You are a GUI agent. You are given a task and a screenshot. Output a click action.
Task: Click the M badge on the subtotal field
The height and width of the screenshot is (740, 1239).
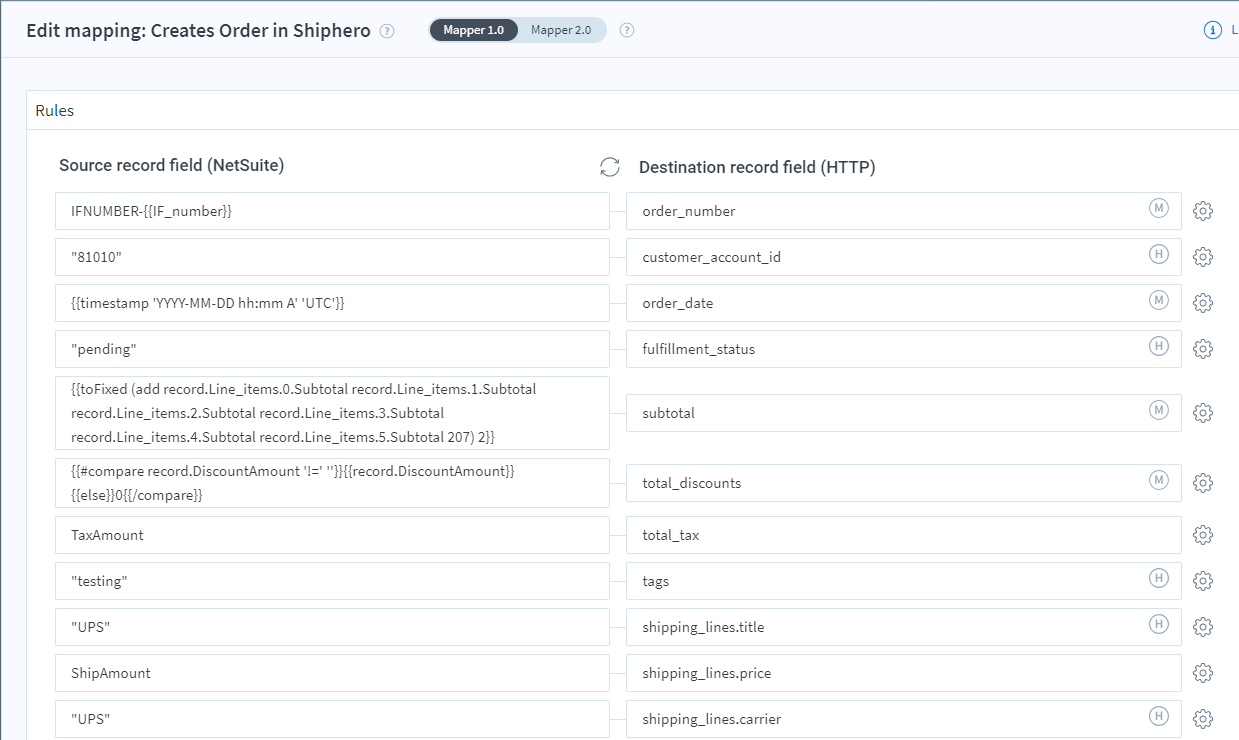(x=1158, y=412)
